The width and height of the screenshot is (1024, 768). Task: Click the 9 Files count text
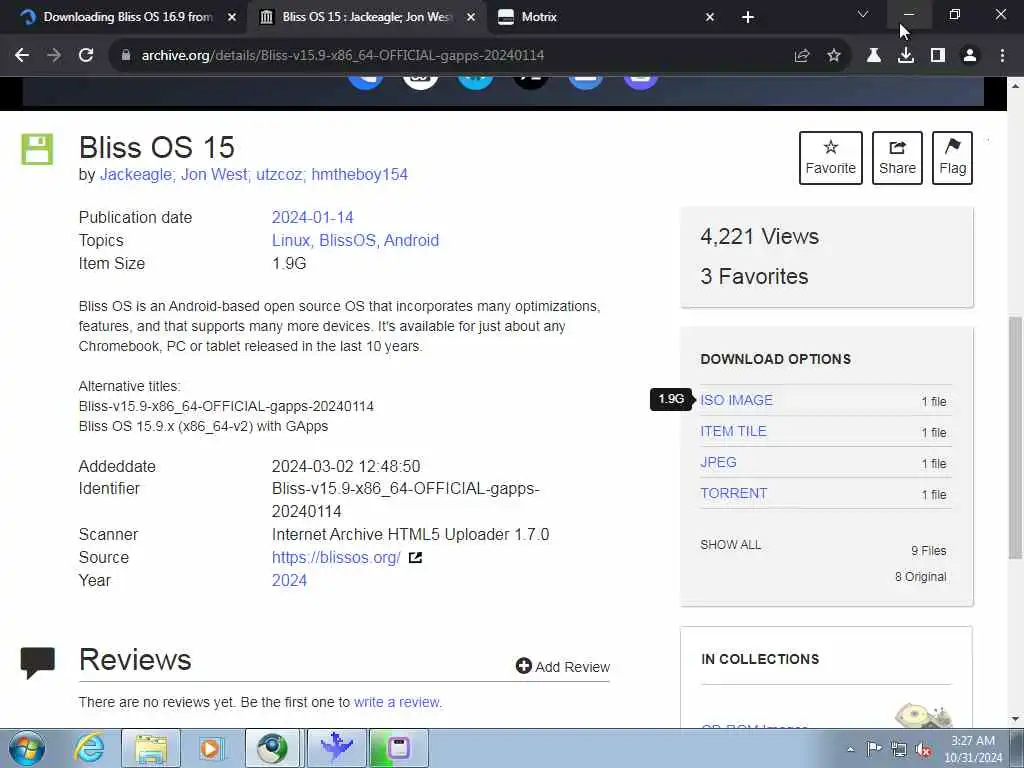pyautogui.click(x=929, y=551)
